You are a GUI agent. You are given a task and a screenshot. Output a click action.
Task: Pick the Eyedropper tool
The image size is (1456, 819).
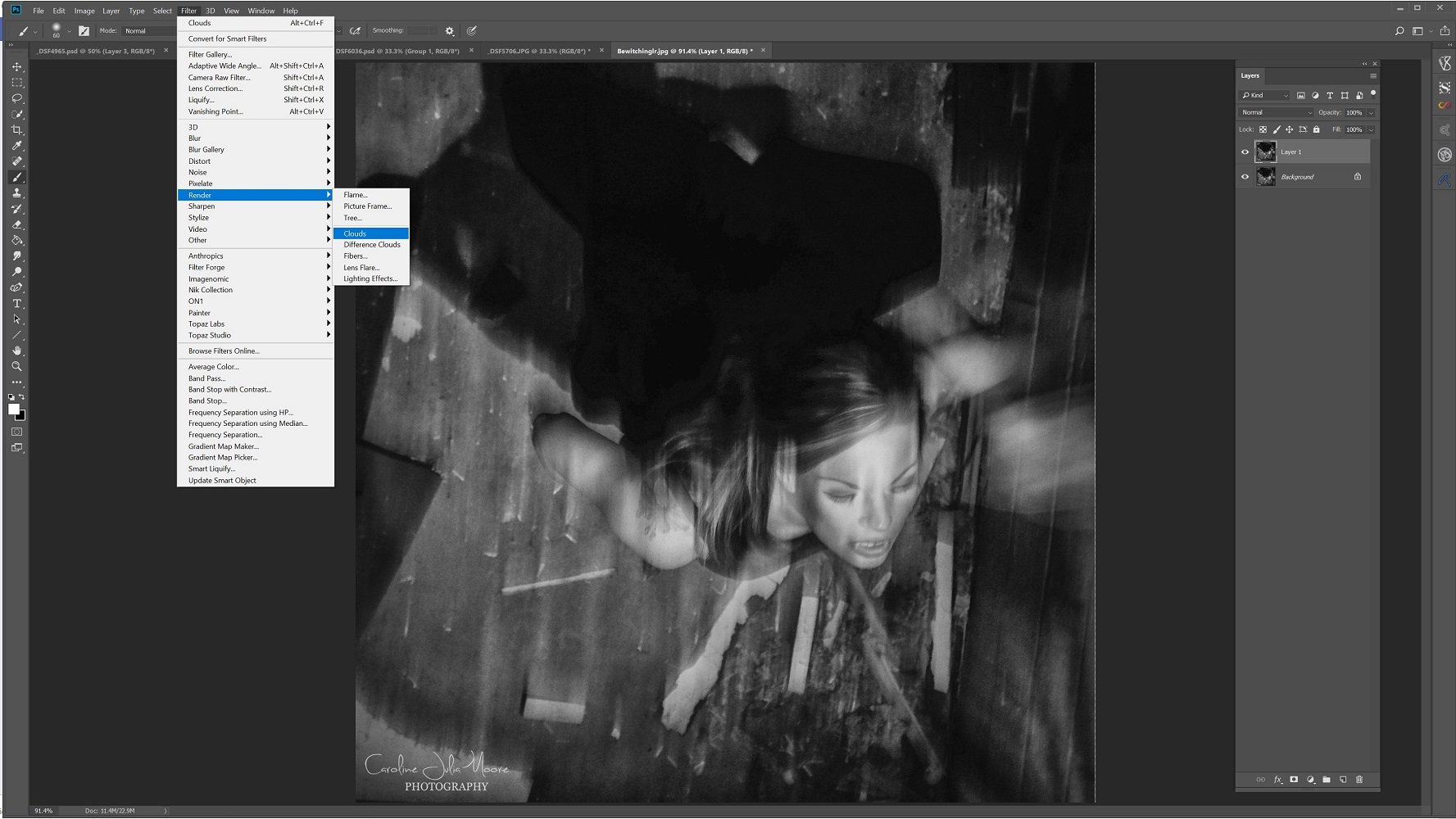[x=16, y=146]
